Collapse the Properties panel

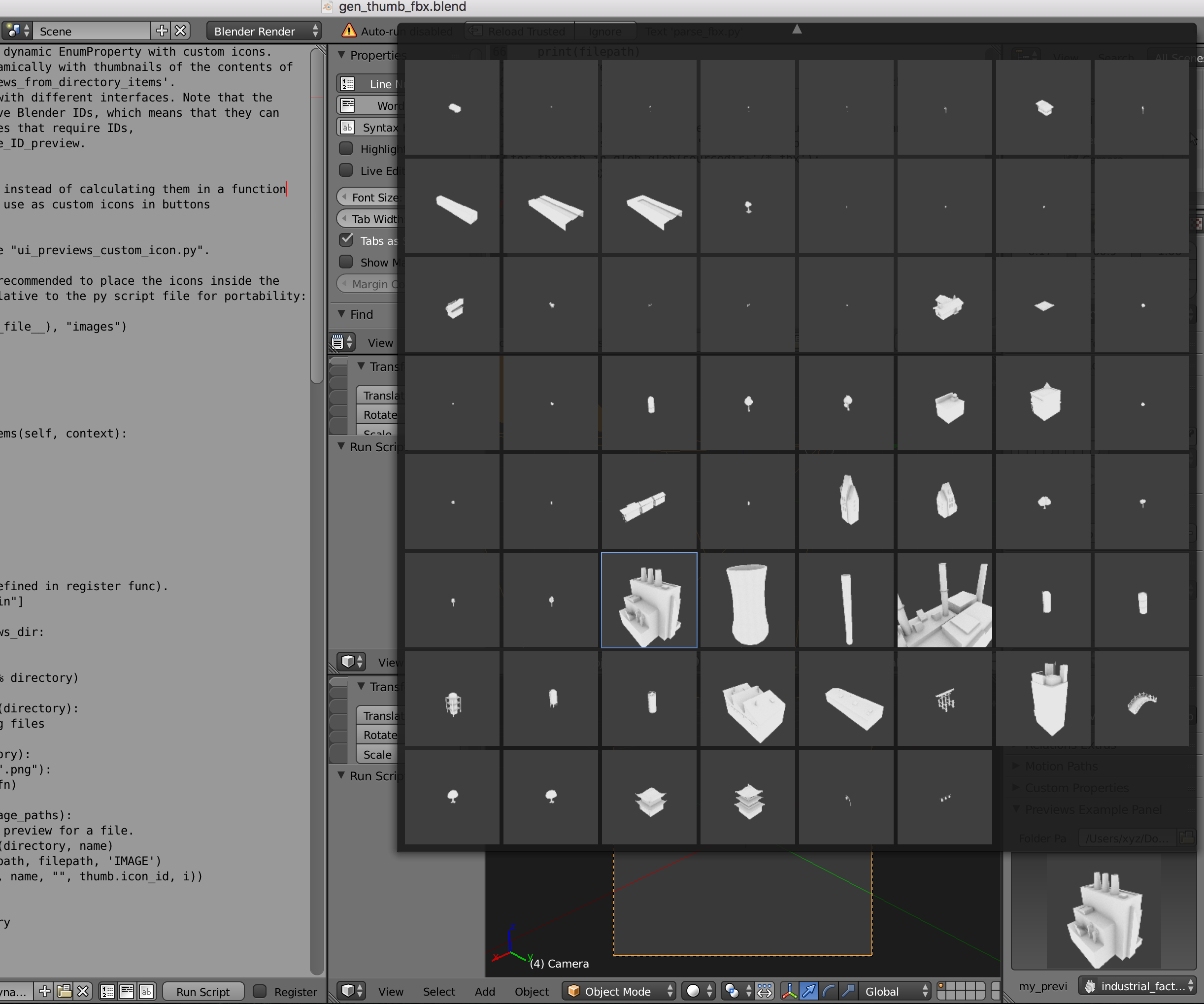pyautogui.click(x=341, y=55)
